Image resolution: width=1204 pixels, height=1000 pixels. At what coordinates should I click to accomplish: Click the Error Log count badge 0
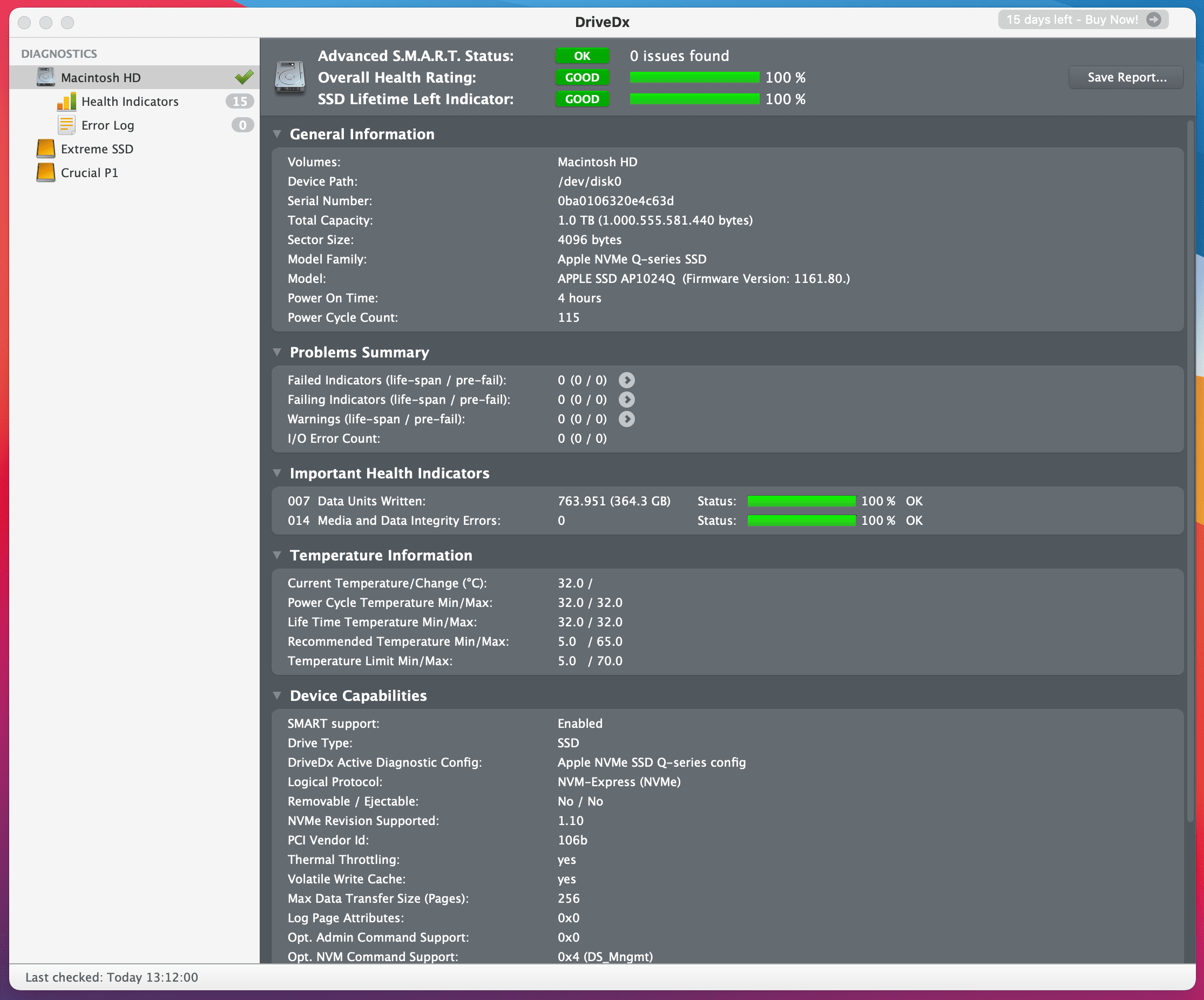pos(242,125)
